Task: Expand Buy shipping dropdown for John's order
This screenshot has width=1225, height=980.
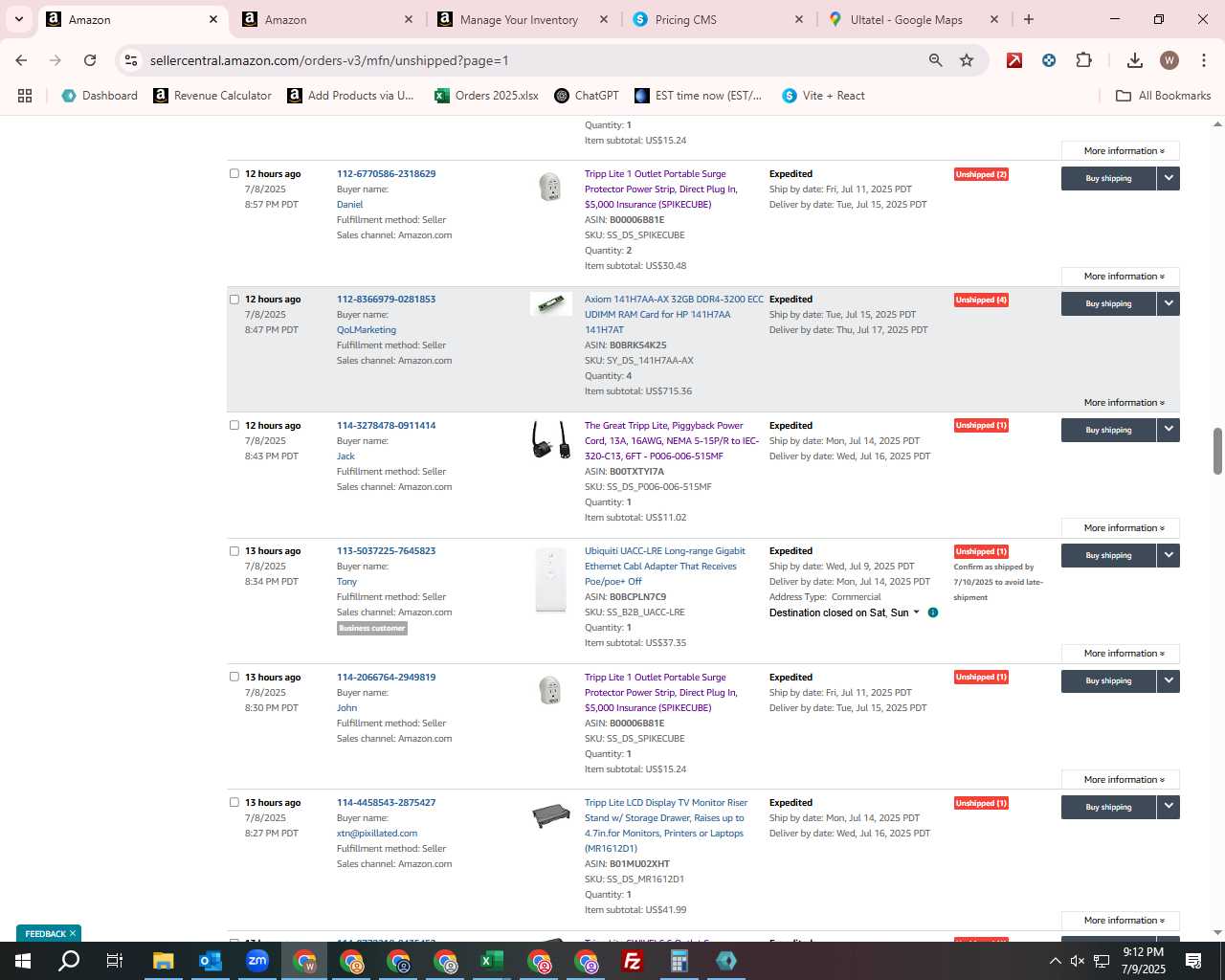Action: point(1169,680)
